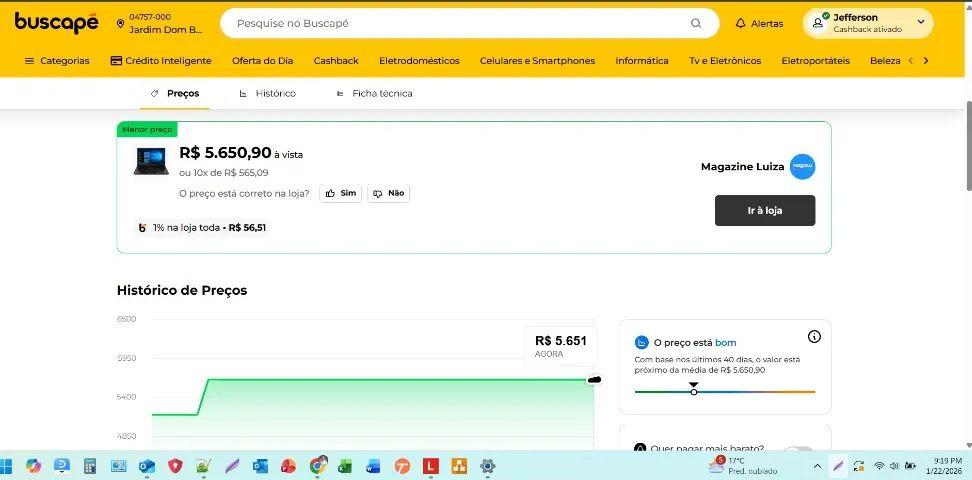Click the Menor preço badge
Image resolution: width=972 pixels, height=480 pixels.
click(x=147, y=129)
